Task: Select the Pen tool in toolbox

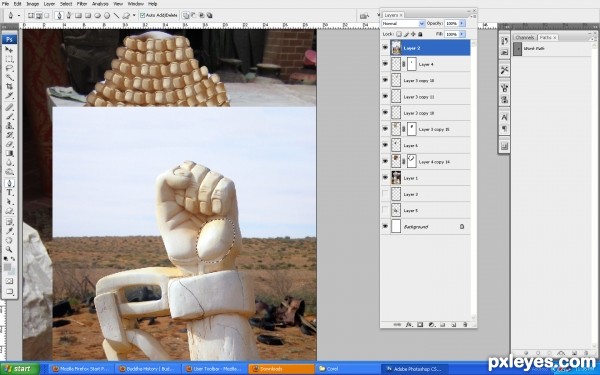Action: pyautogui.click(x=9, y=183)
